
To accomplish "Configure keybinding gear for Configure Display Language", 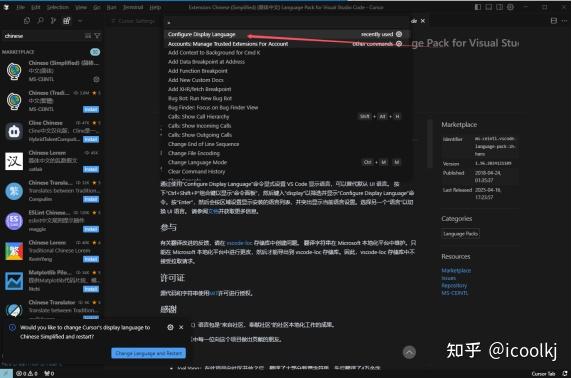I will [x=399, y=34].
